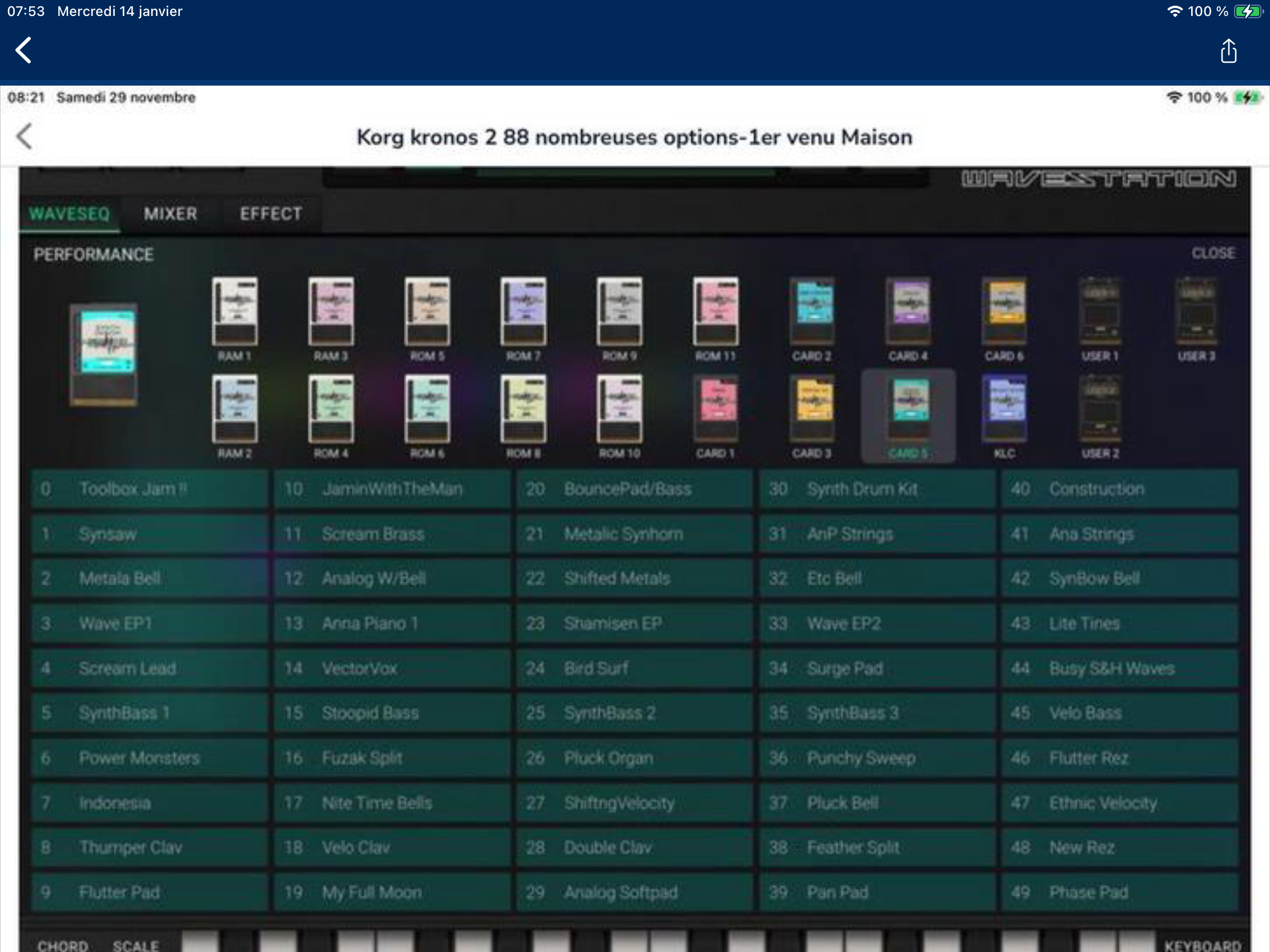The width and height of the screenshot is (1270, 952).
Task: Toggle the SCALE button
Action: [135, 944]
